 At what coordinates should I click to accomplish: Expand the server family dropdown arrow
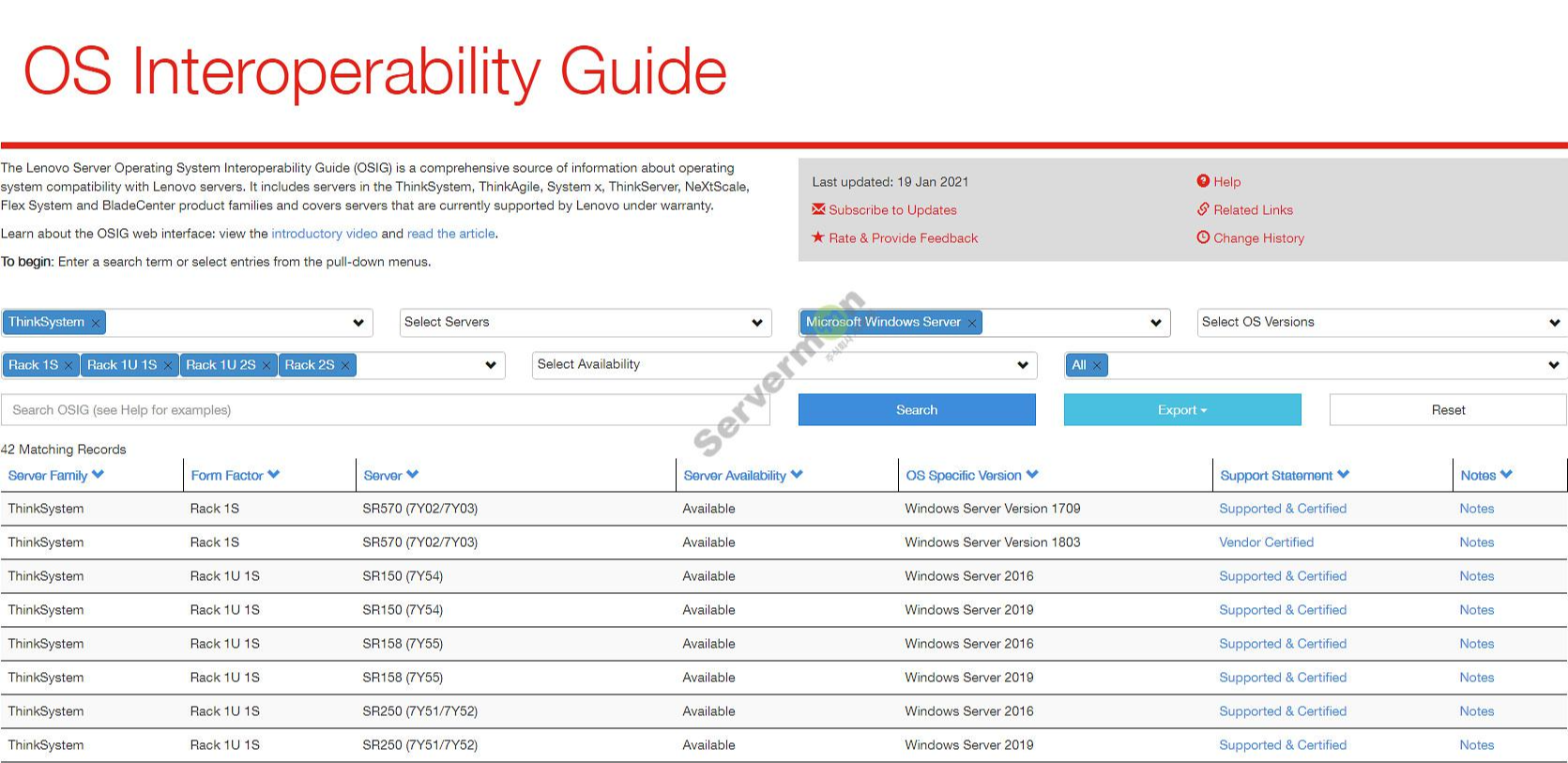tap(358, 323)
